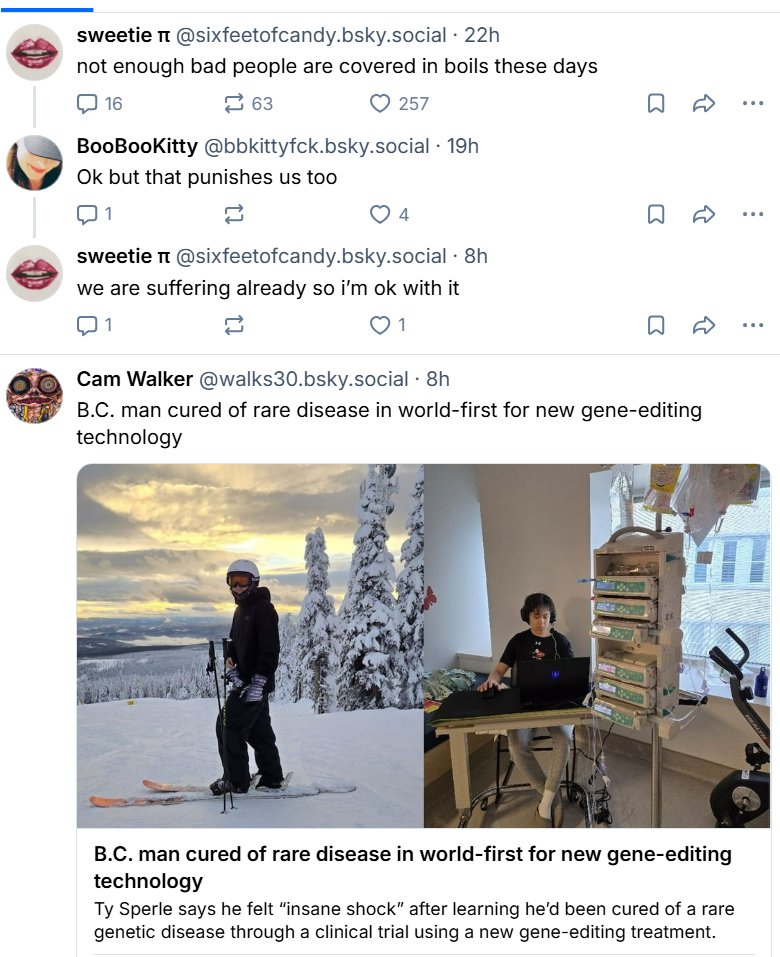Repost BooBooKitty's reply
Viewport: 780px width, 957px height.
pos(235,214)
